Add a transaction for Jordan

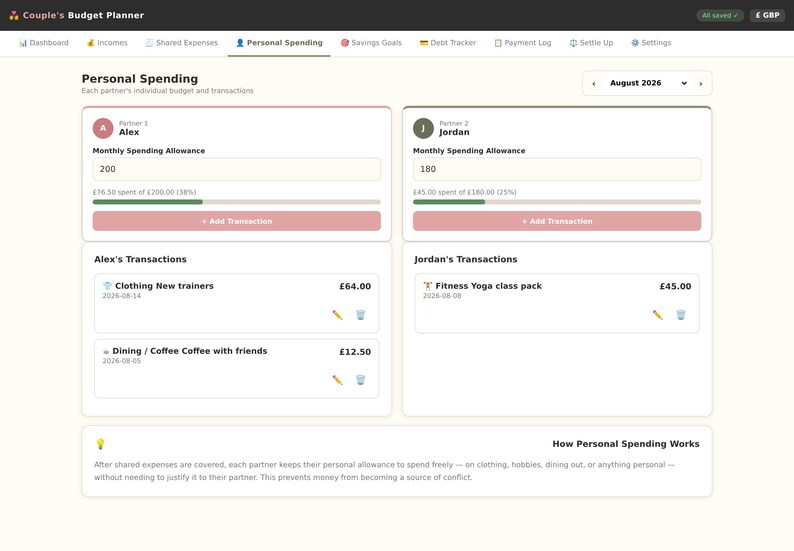pos(557,221)
